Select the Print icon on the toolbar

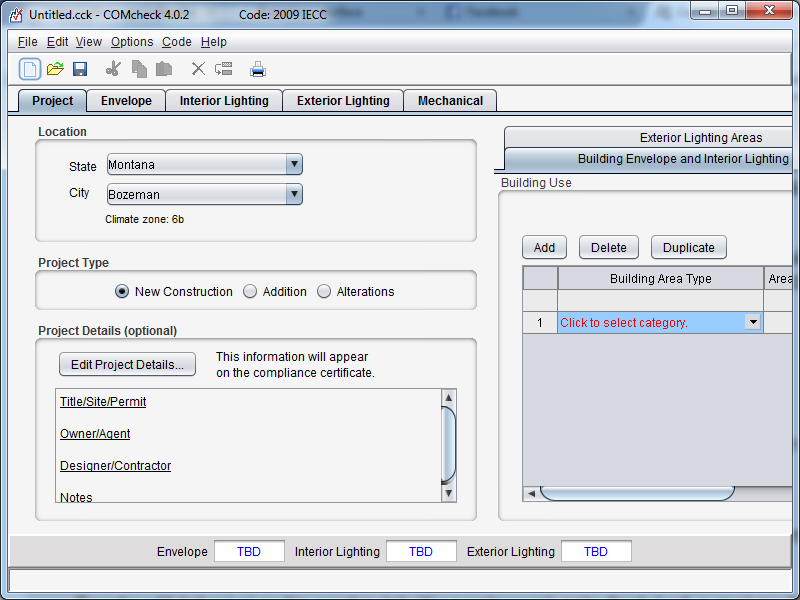257,68
